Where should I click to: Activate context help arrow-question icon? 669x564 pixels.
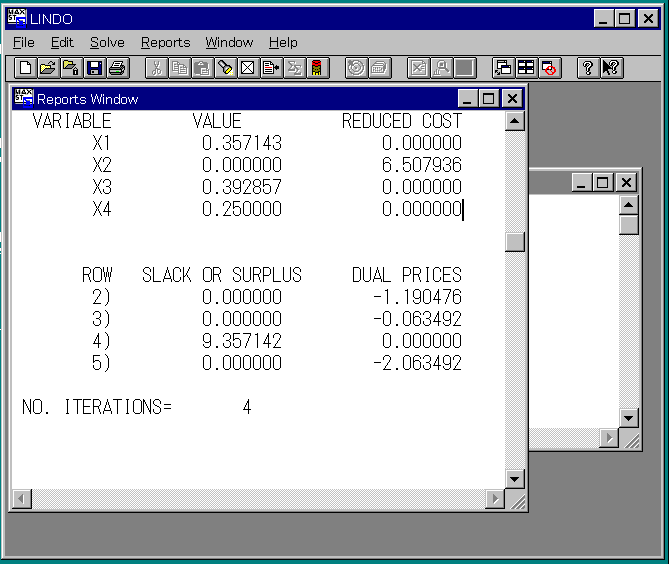click(611, 68)
